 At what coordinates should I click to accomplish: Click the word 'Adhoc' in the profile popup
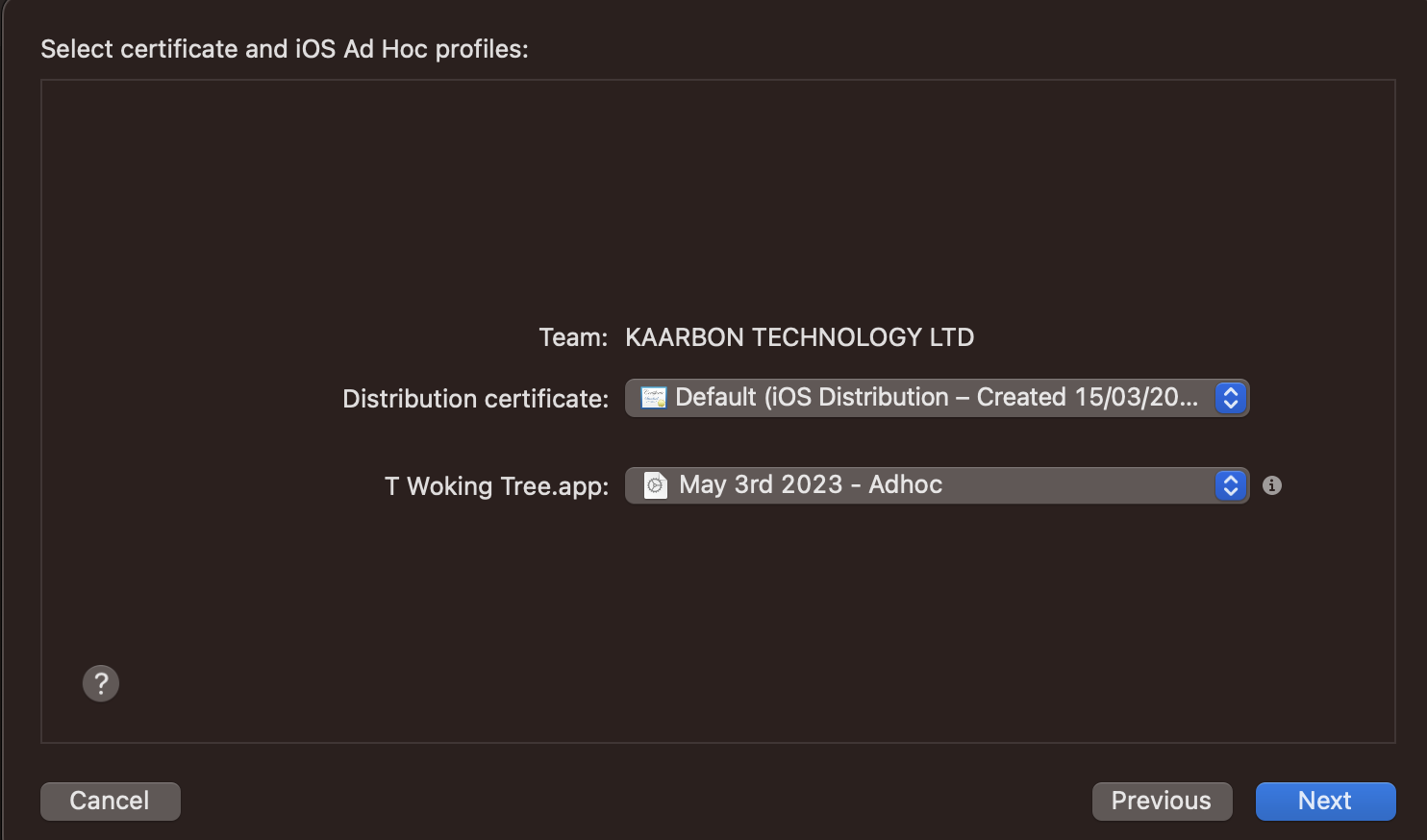905,484
